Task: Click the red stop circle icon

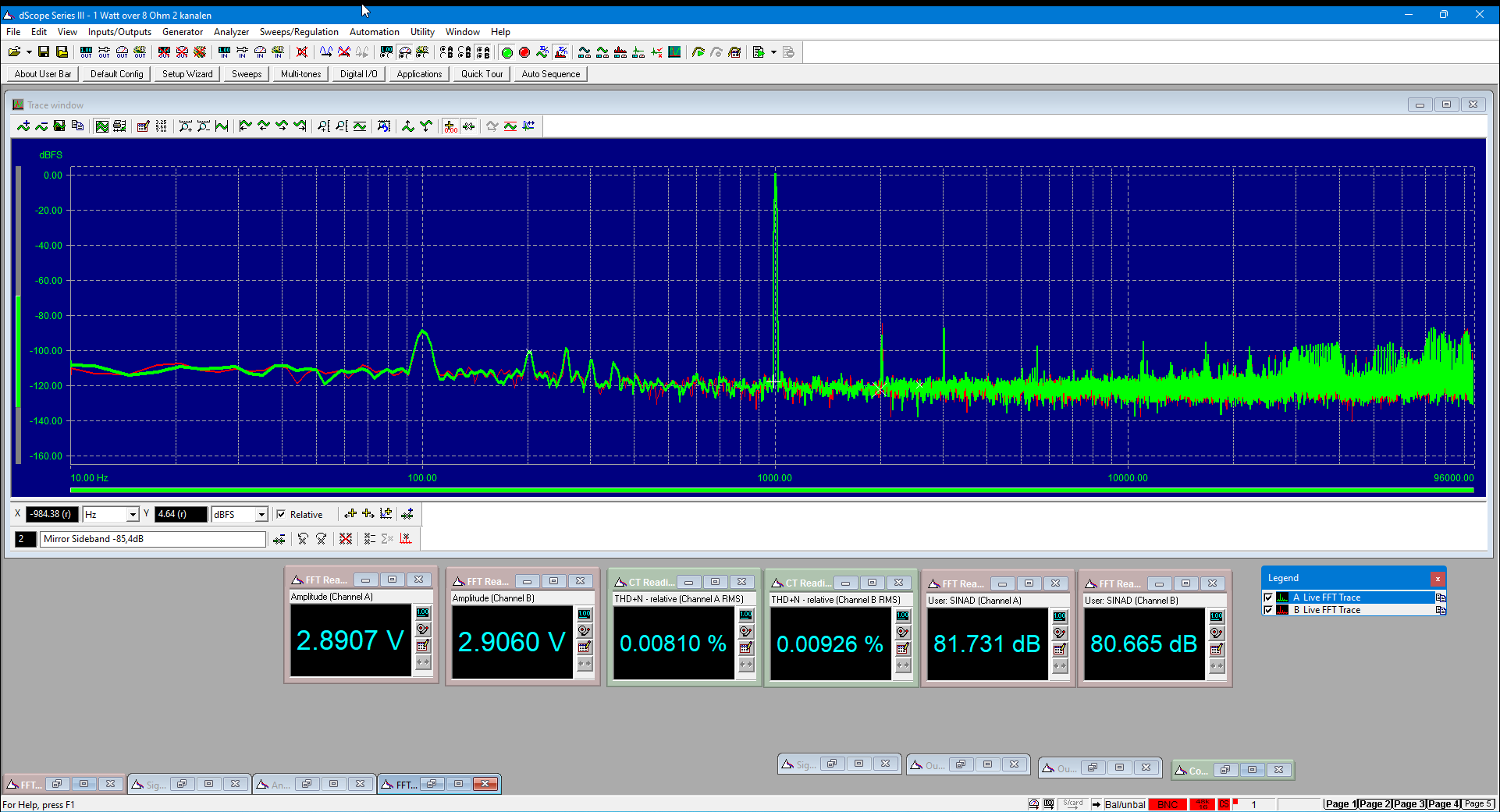Action: 524,52
